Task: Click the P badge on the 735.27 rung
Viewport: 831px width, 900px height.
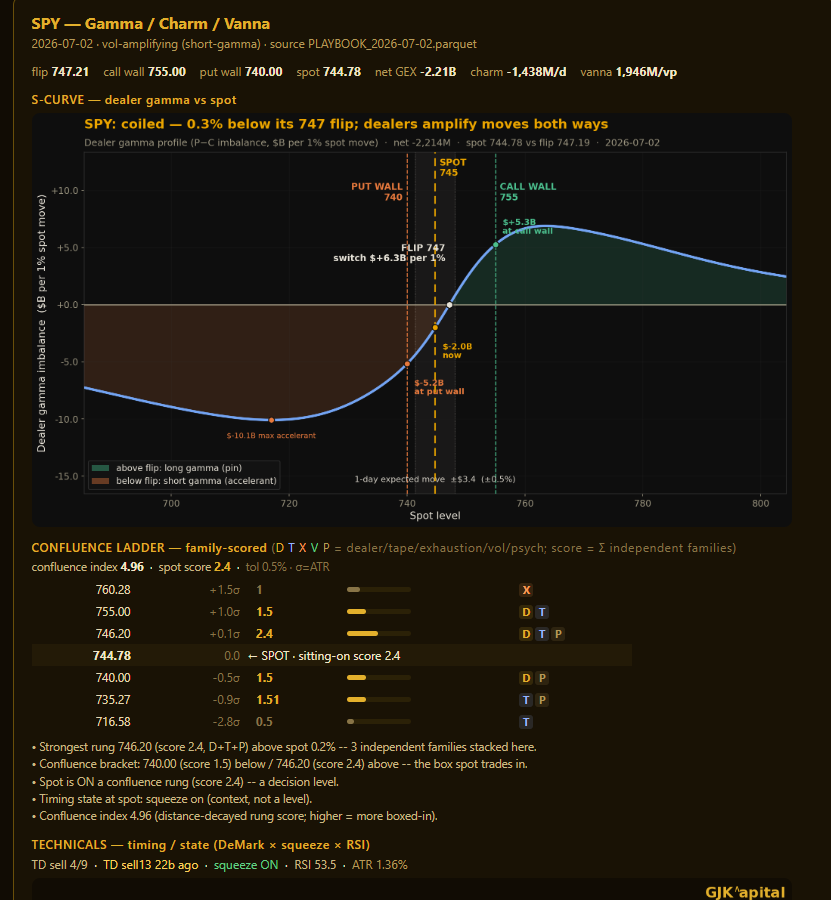Action: point(542,700)
